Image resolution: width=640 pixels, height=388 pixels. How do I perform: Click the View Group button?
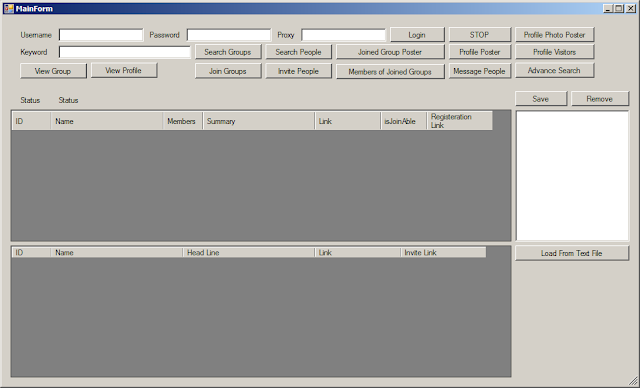53,71
